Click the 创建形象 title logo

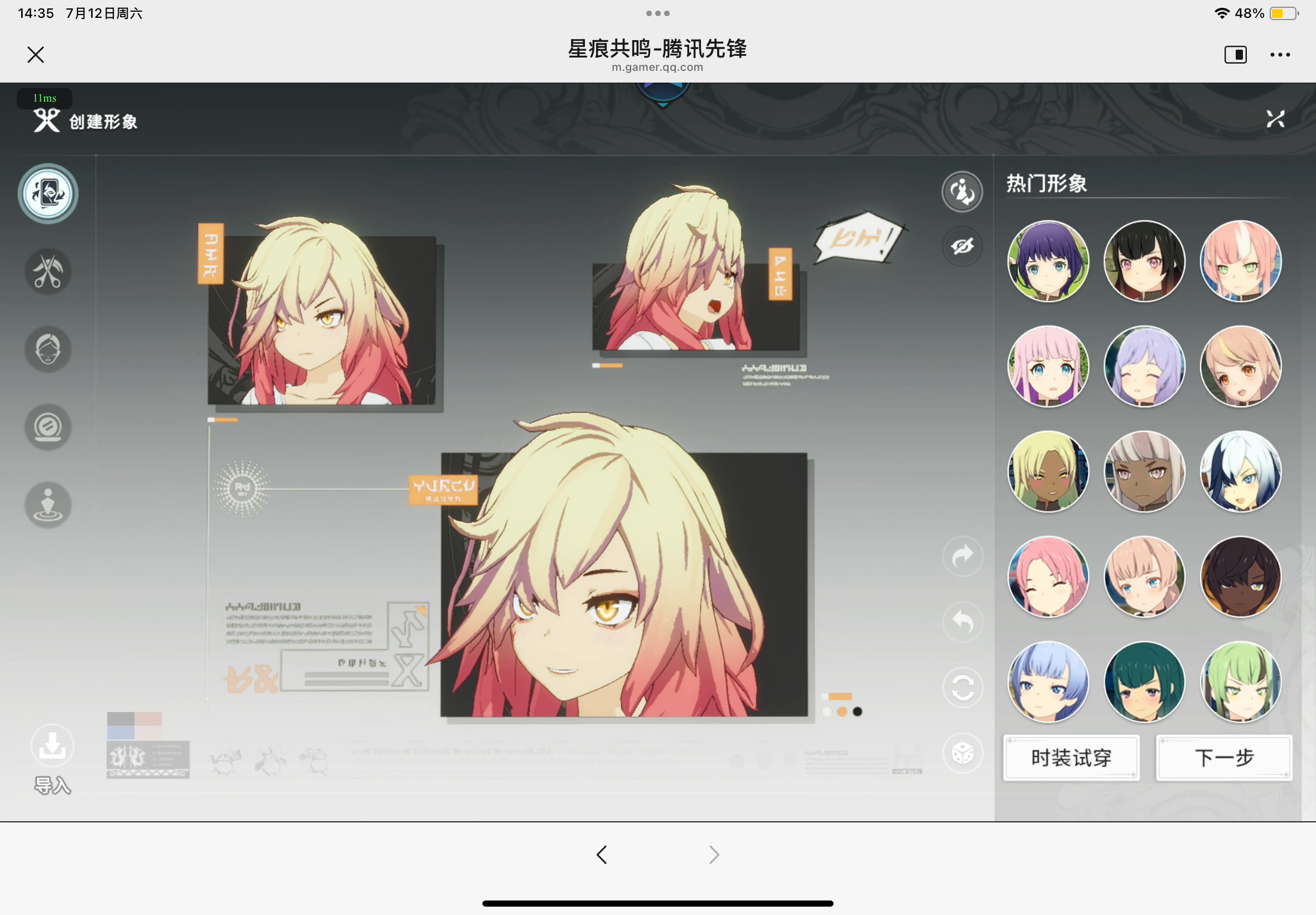point(85,121)
